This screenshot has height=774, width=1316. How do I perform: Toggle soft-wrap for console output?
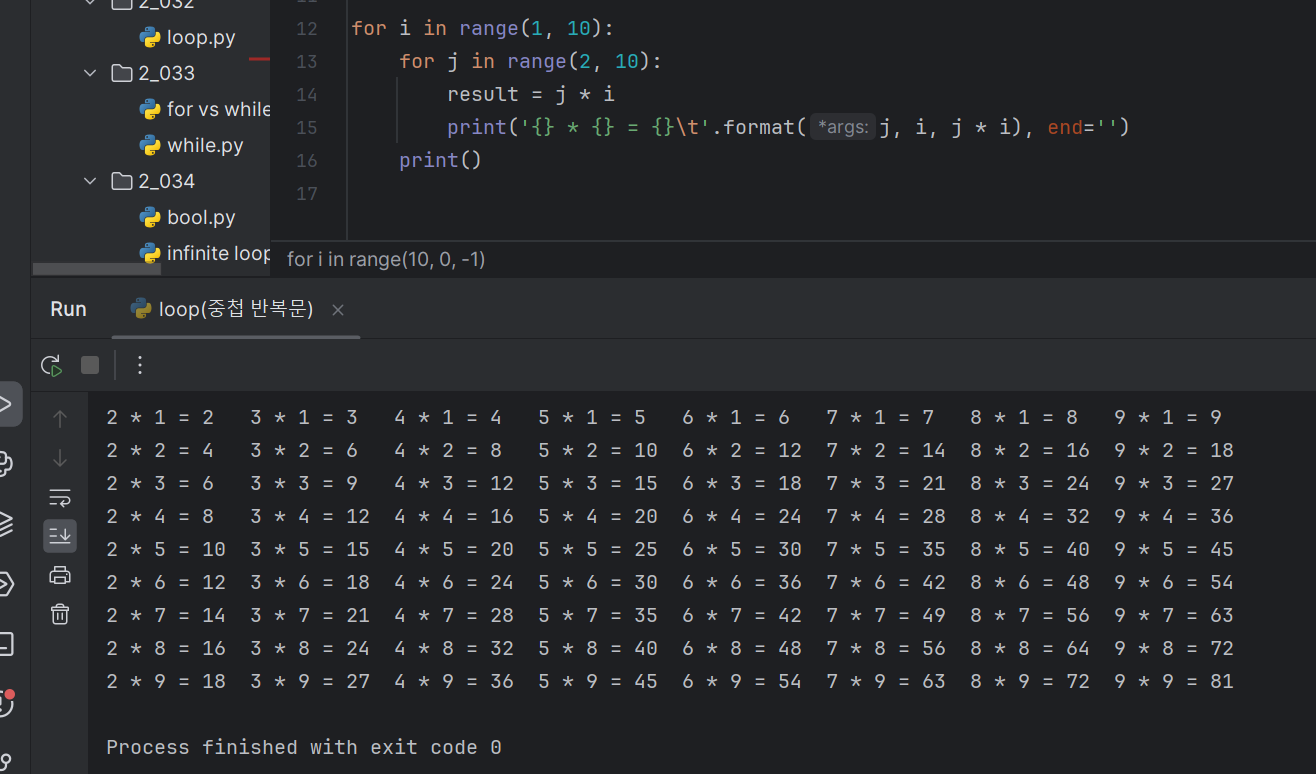click(60, 498)
